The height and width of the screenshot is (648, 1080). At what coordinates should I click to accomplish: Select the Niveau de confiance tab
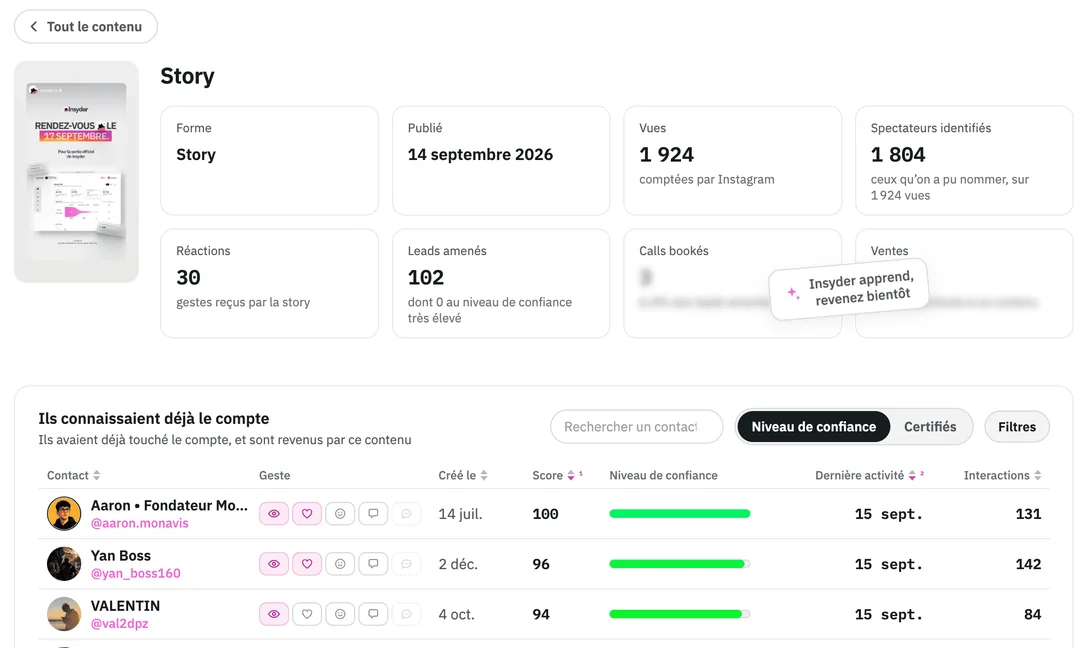coord(813,427)
